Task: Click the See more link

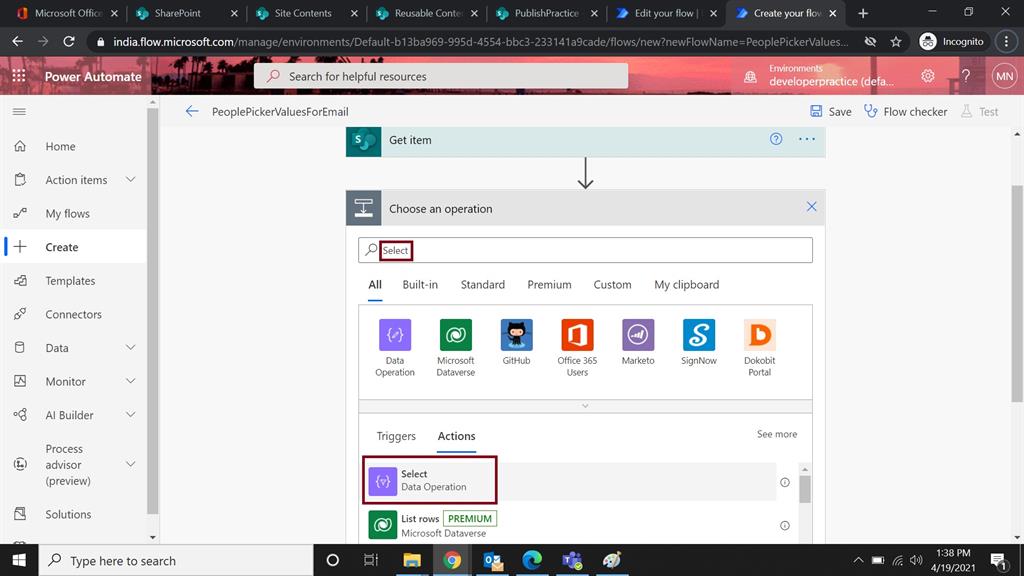Action: [x=776, y=434]
